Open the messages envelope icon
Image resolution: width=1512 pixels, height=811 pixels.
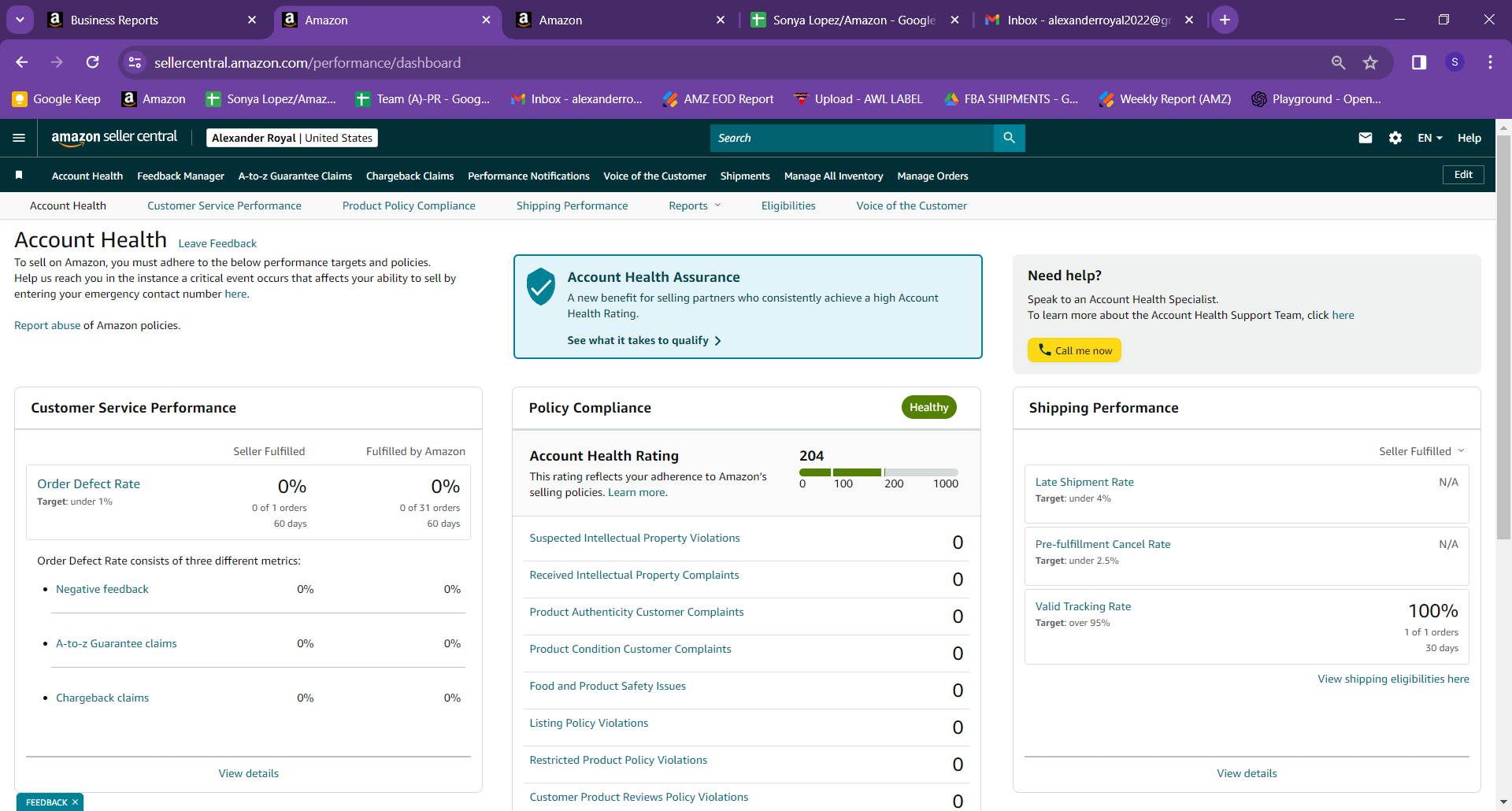[1366, 138]
